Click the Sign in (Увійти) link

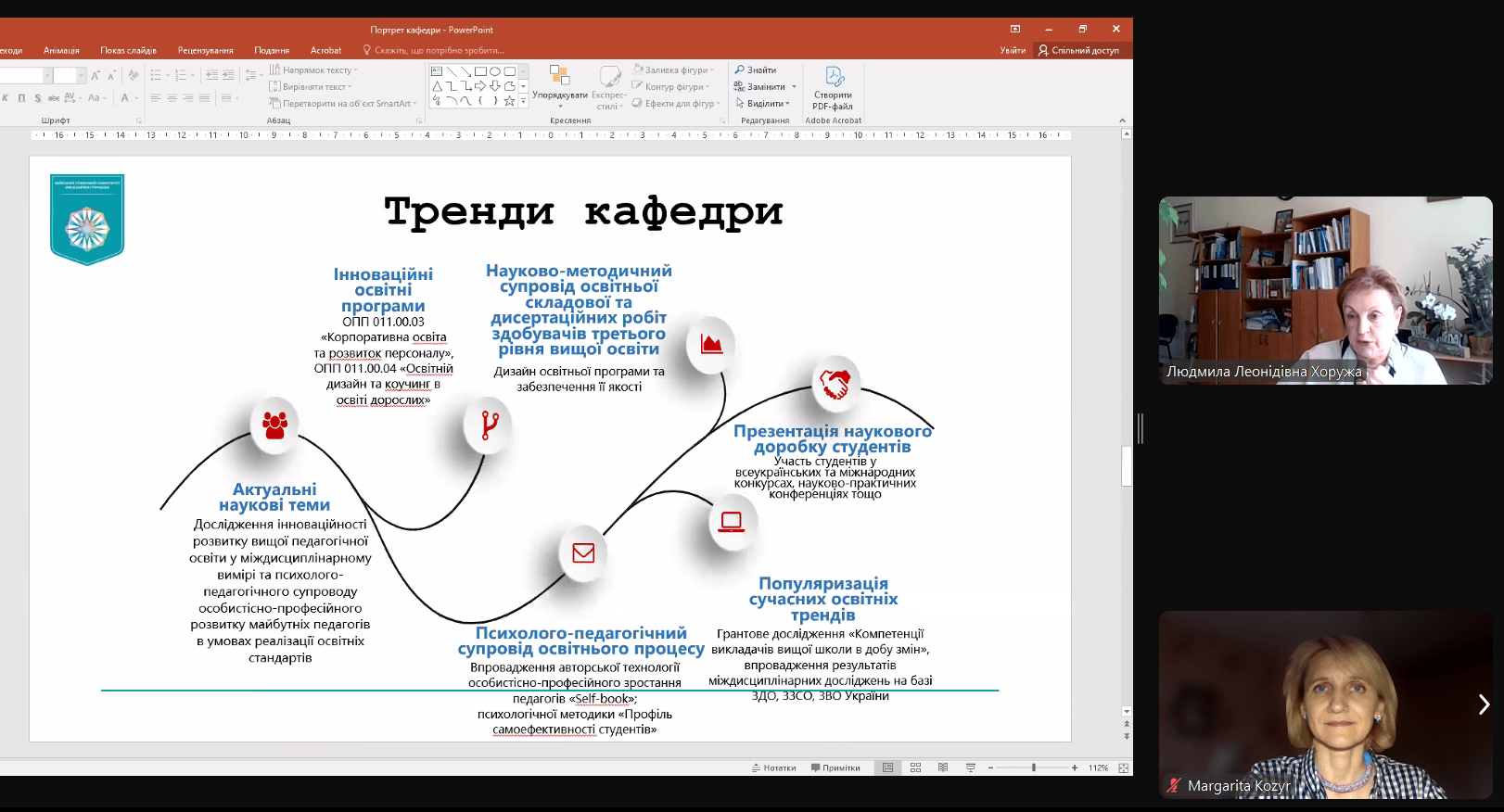pyautogui.click(x=1013, y=50)
